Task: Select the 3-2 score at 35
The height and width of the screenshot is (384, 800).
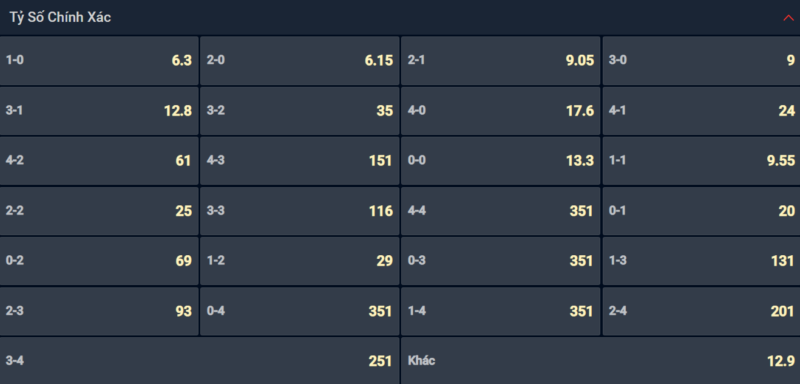Action: click(x=299, y=111)
